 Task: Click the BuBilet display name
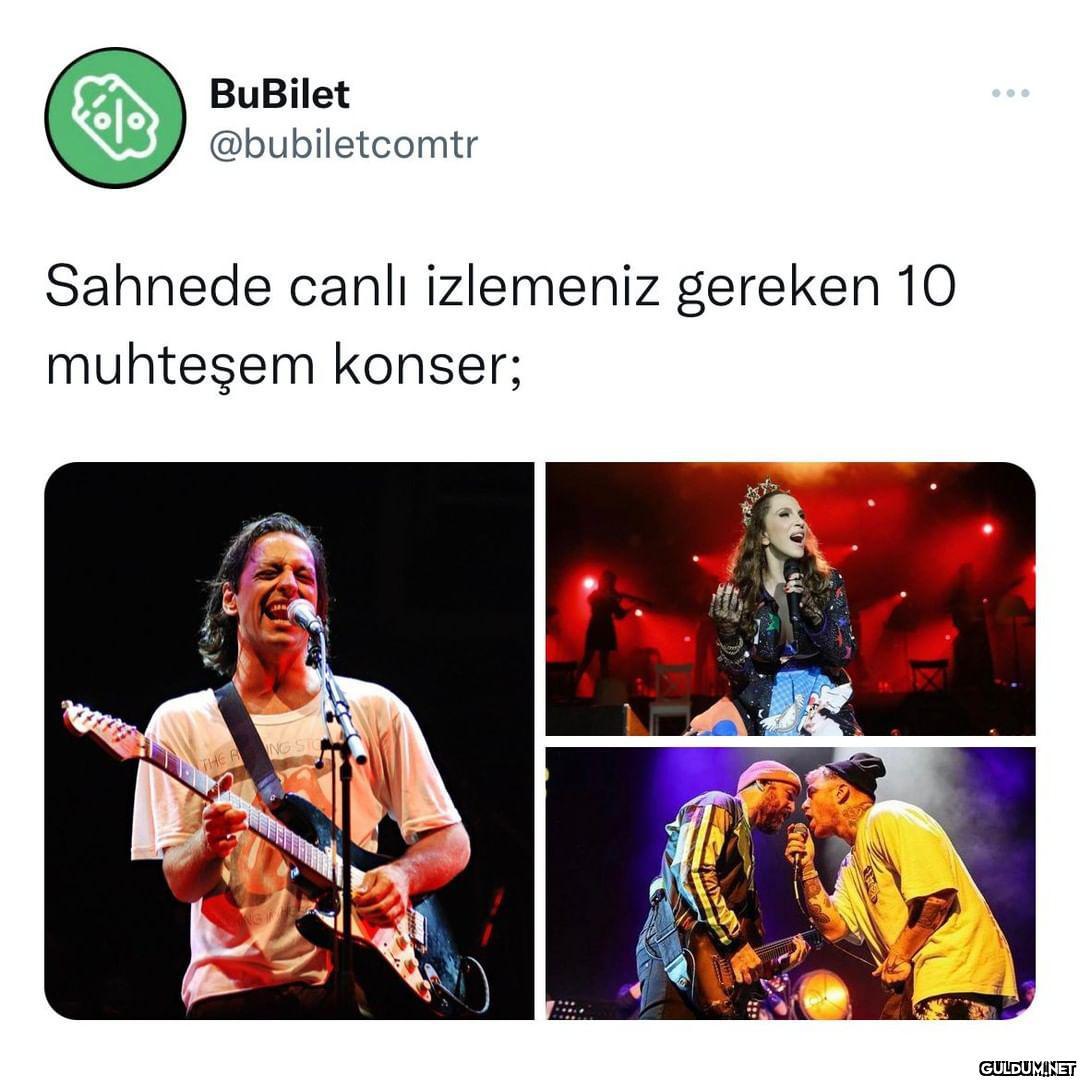pyautogui.click(x=279, y=94)
